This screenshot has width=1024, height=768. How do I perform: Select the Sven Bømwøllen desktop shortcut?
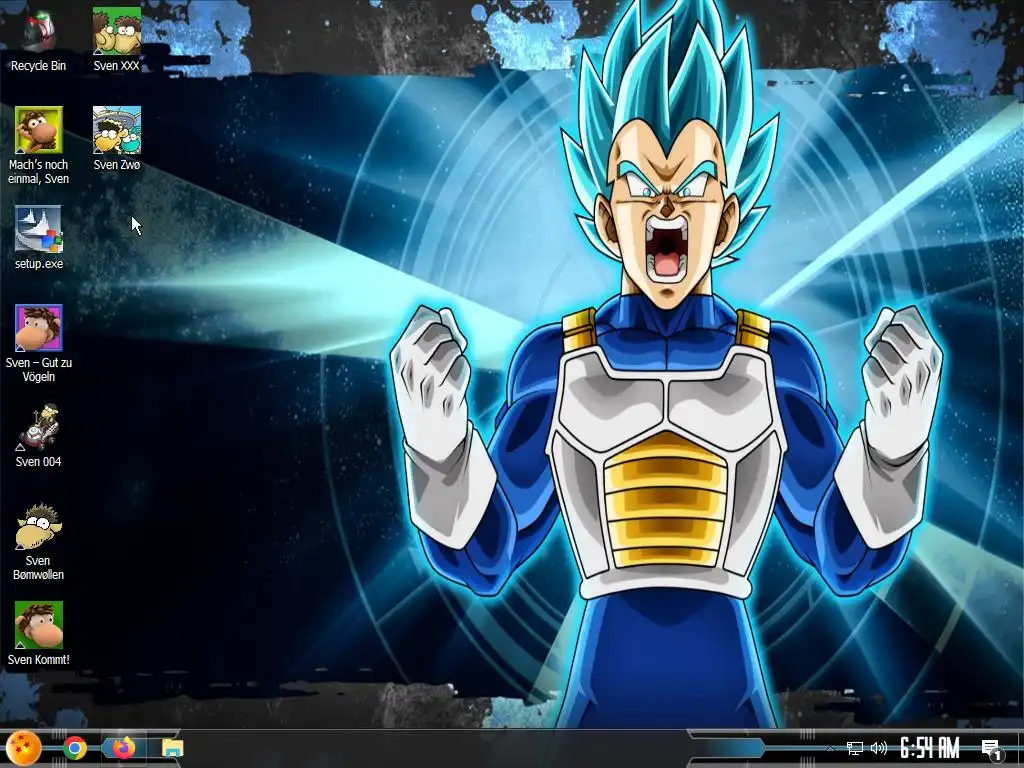pyautogui.click(x=39, y=541)
